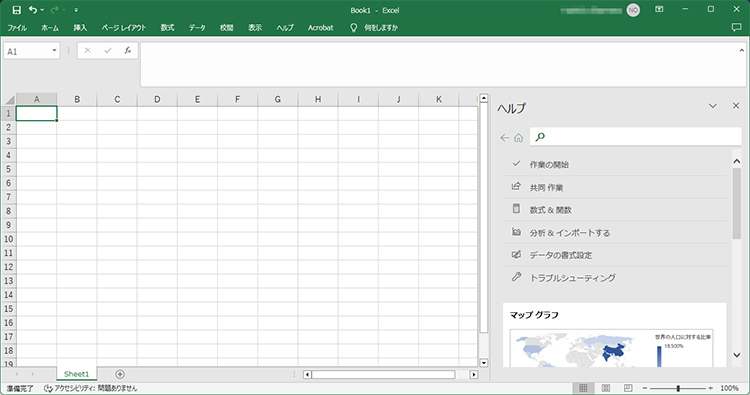Viewport: 750px width, 395px height.
Task: Open the undo history dropdown arrow
Action: point(43,10)
